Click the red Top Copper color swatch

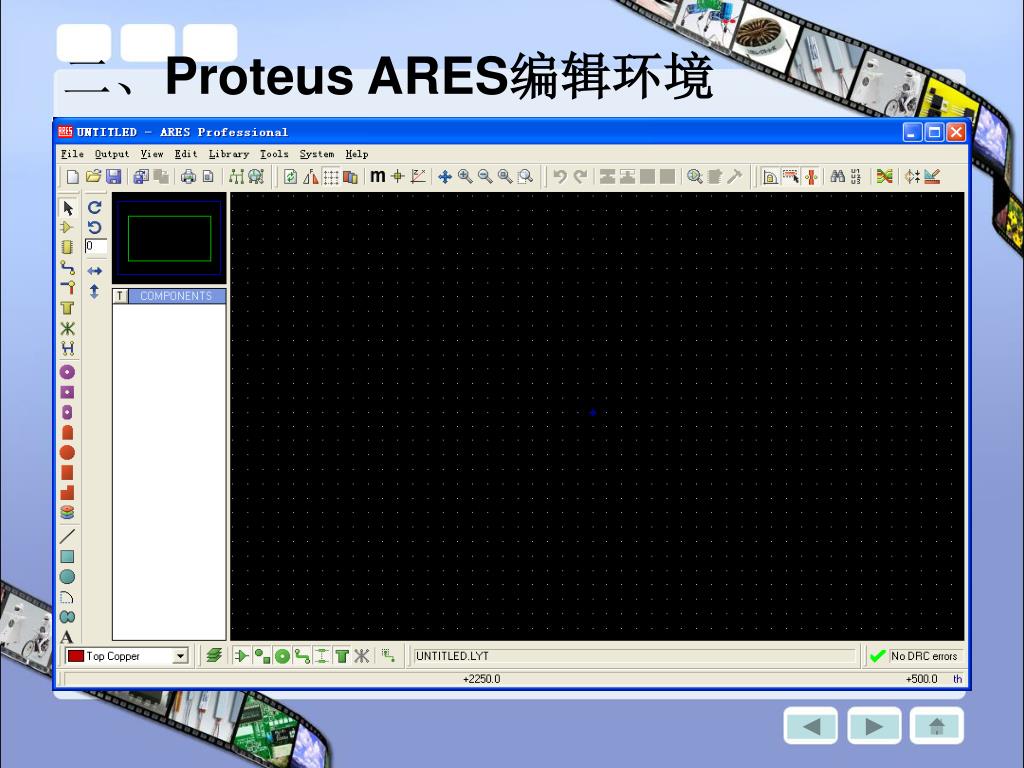tap(76, 656)
